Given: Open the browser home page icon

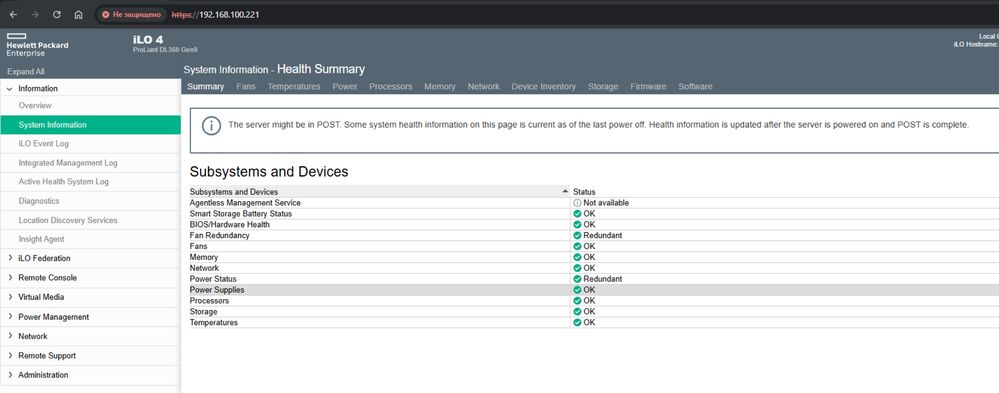Looking at the screenshot, I should 78,14.
